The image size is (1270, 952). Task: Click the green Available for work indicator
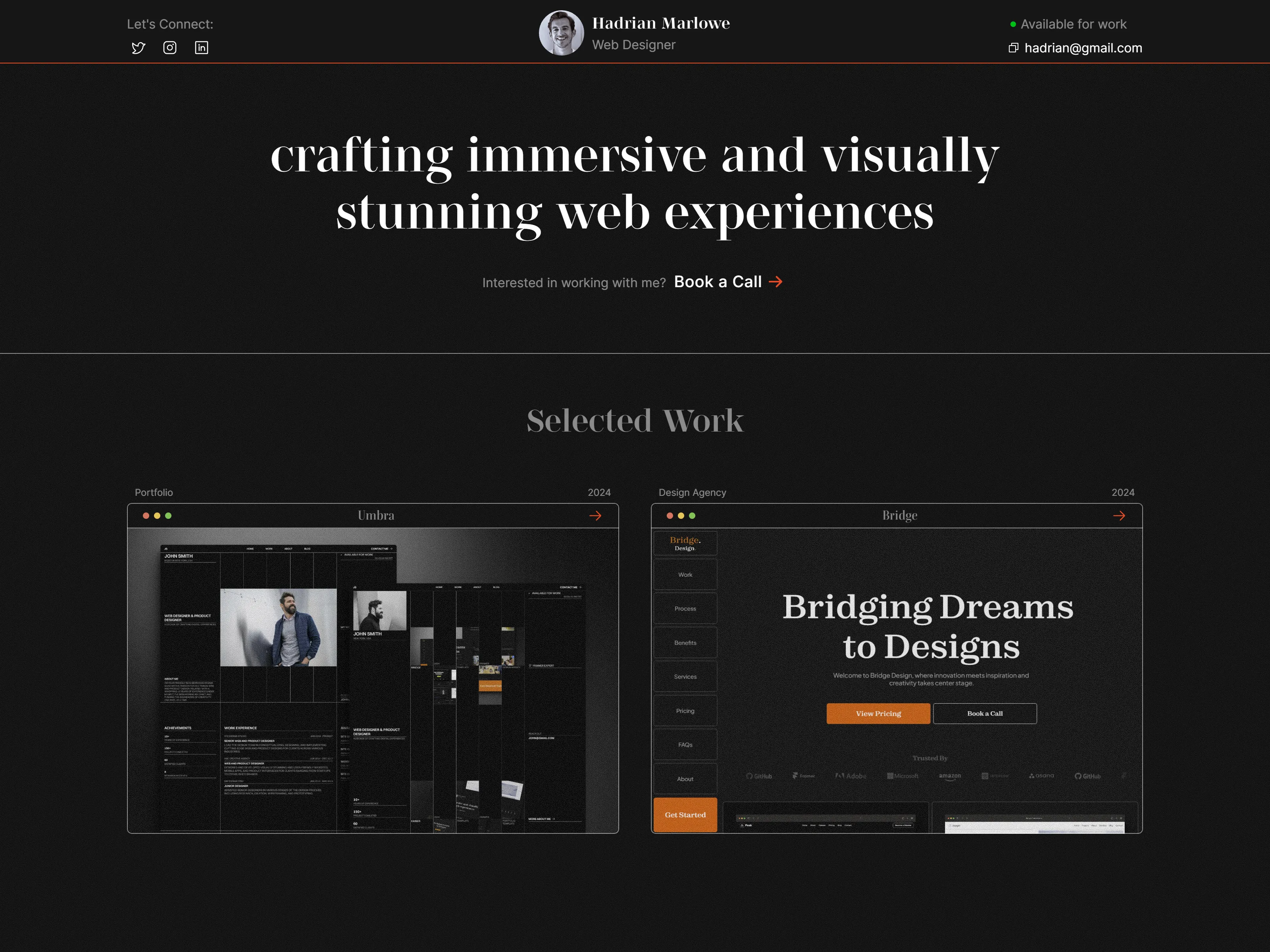[x=1013, y=24]
